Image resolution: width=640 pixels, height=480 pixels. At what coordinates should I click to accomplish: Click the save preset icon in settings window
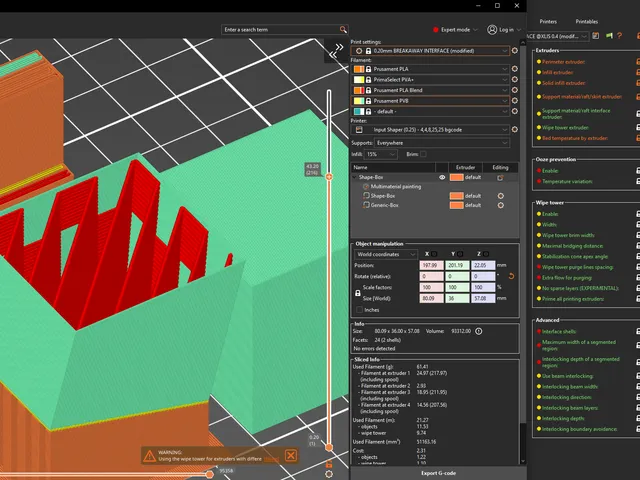(596, 36)
